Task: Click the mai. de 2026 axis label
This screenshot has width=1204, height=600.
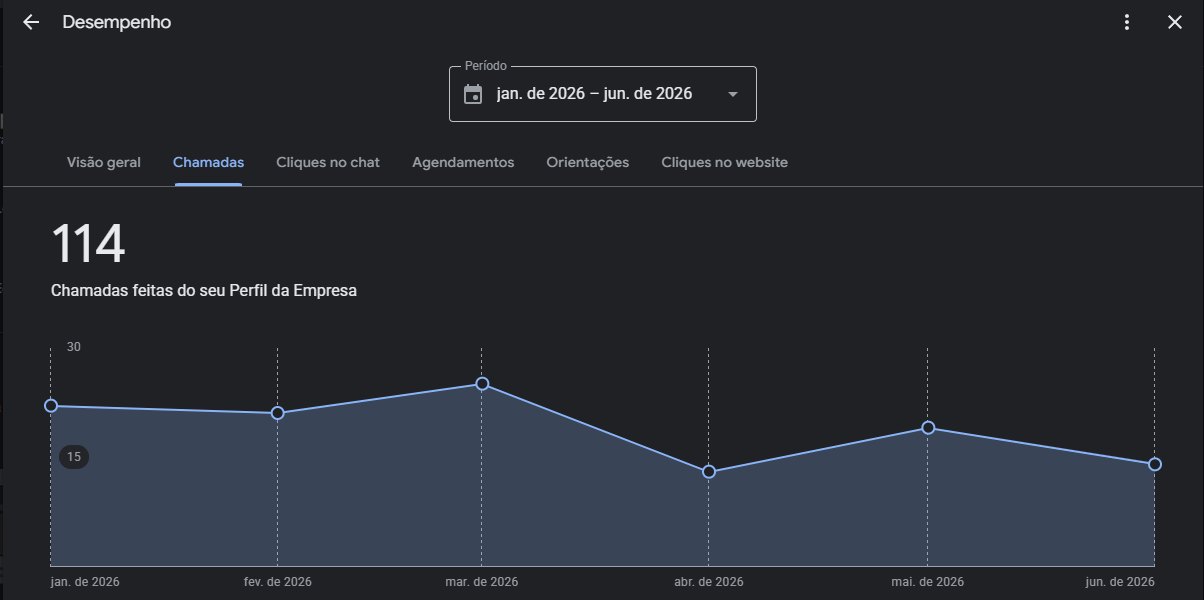Action: (x=927, y=582)
